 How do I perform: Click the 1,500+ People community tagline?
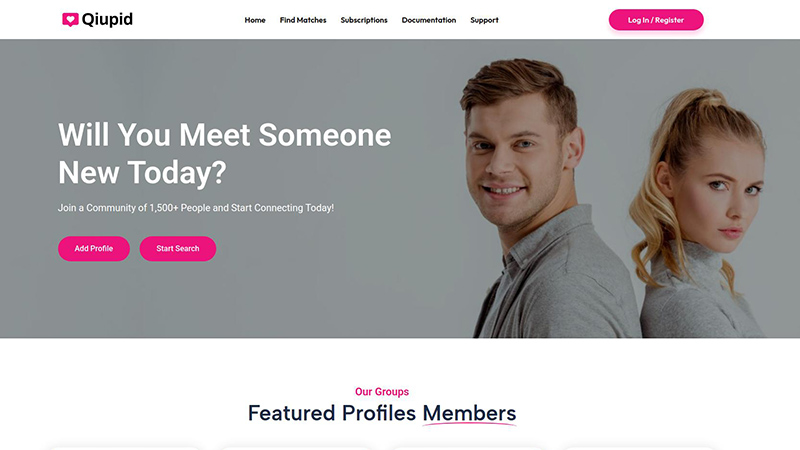196,208
